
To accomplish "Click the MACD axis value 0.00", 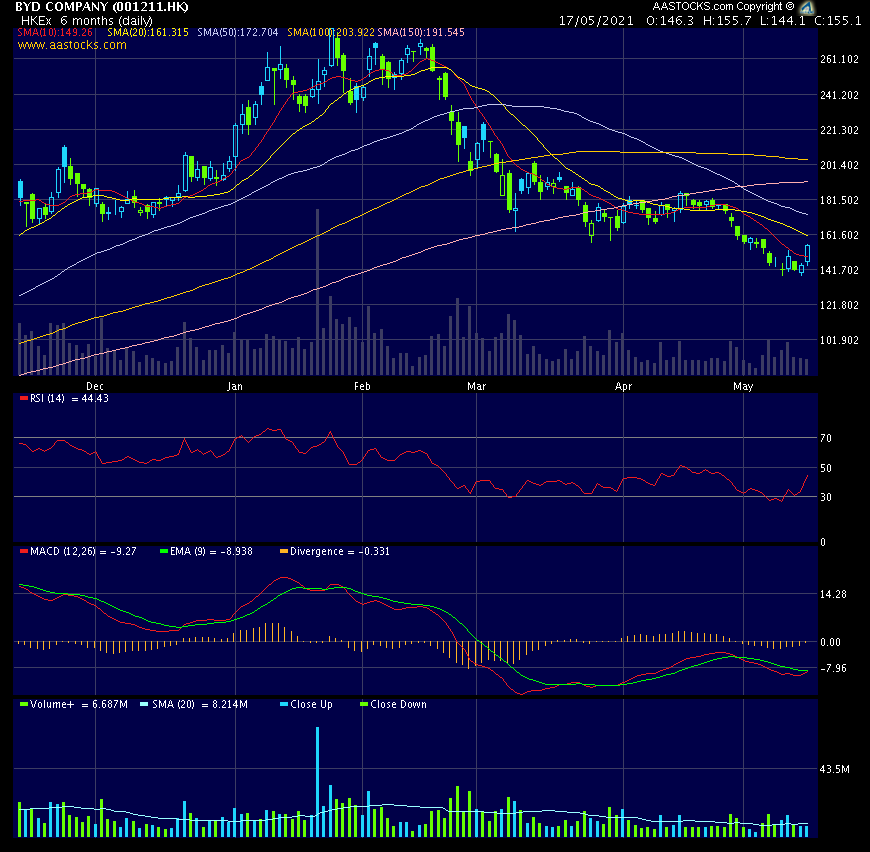I will tap(831, 642).
